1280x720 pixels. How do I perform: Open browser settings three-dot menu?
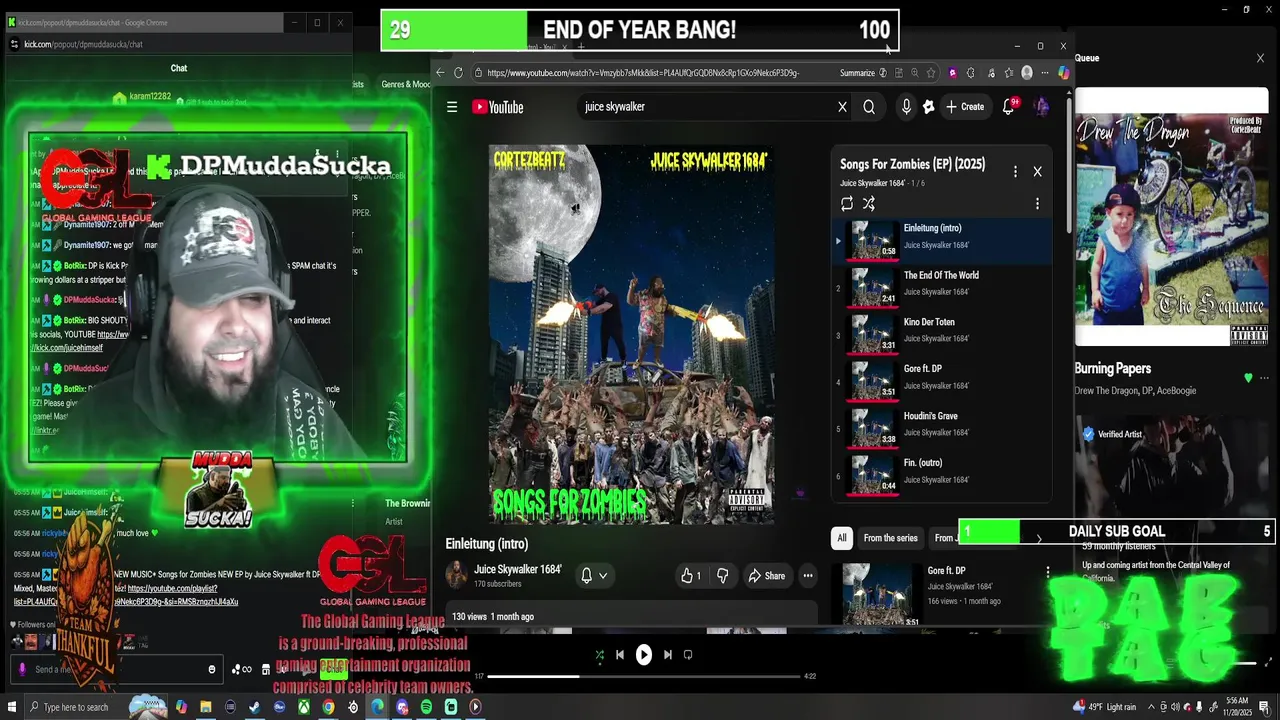pos(1045,73)
